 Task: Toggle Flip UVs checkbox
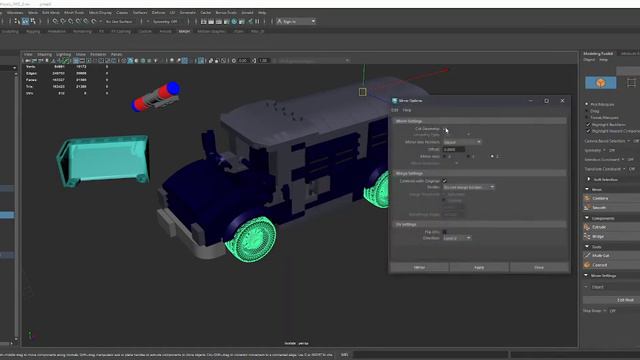coord(444,232)
